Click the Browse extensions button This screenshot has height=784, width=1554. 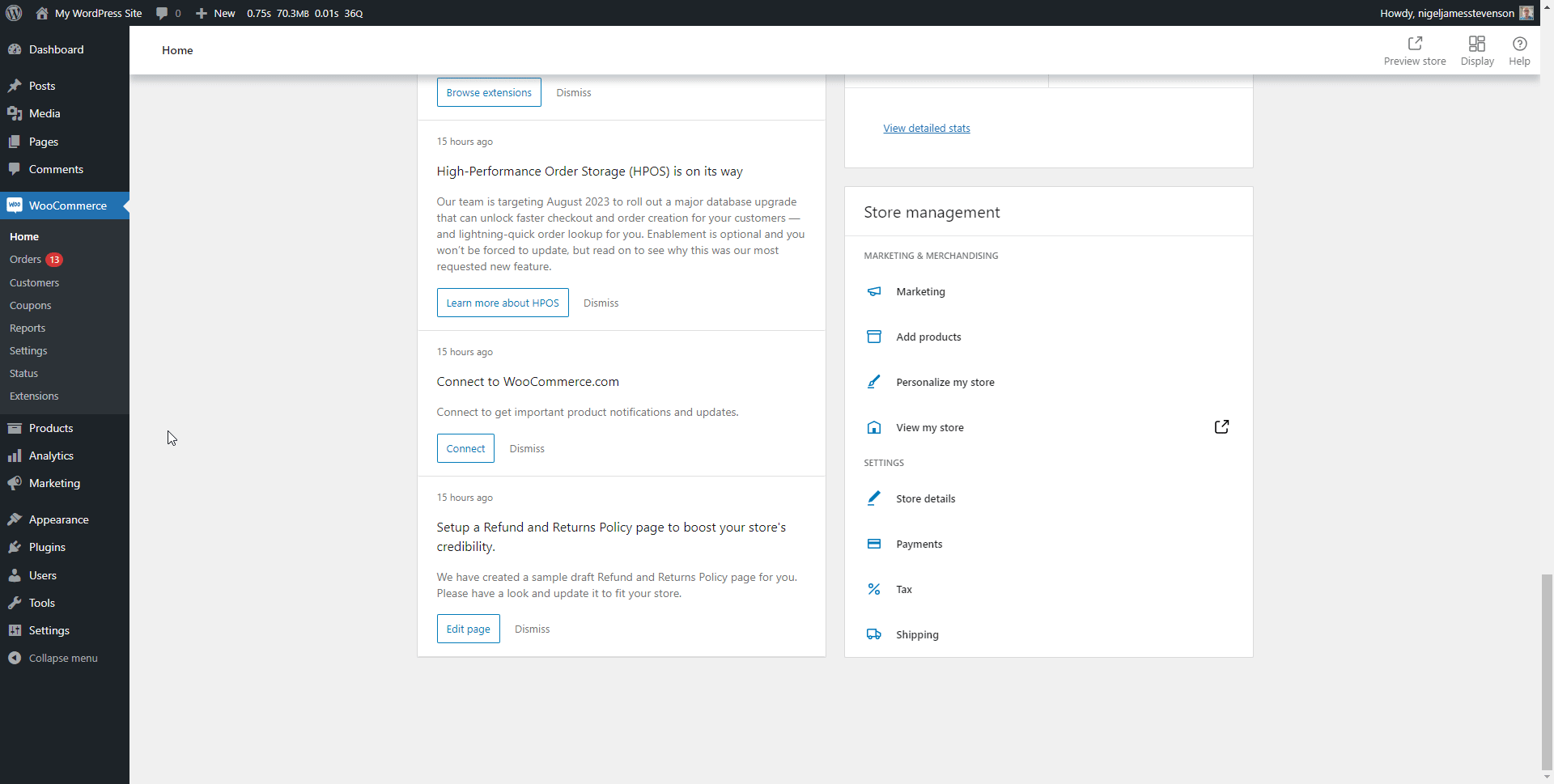tap(488, 92)
